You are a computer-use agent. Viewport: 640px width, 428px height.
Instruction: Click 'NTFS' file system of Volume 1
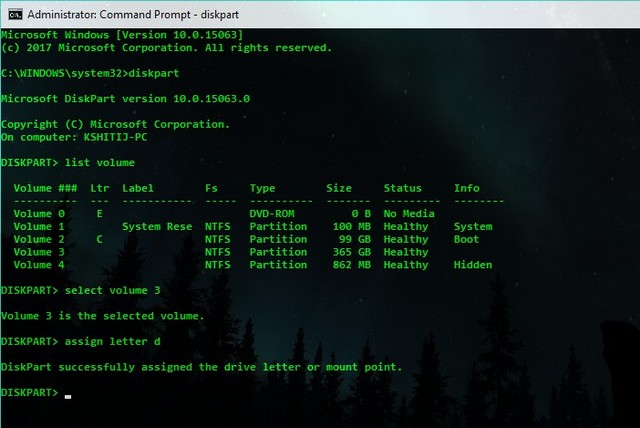[x=218, y=226]
